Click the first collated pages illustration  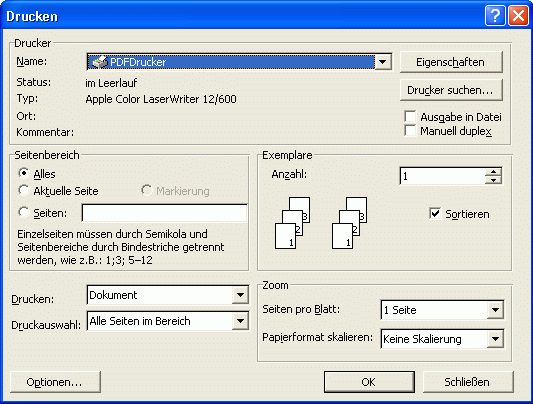(x=292, y=223)
